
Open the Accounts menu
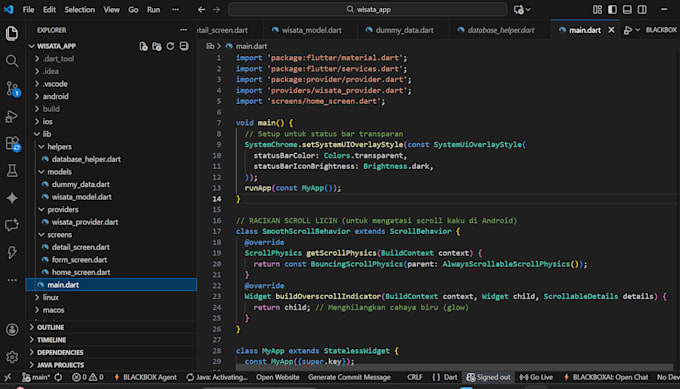coord(12,330)
